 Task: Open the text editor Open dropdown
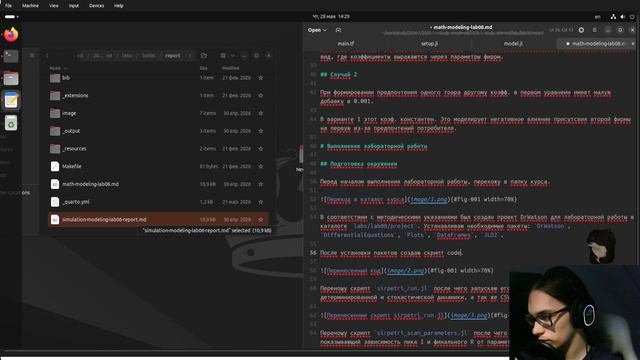[x=317, y=30]
